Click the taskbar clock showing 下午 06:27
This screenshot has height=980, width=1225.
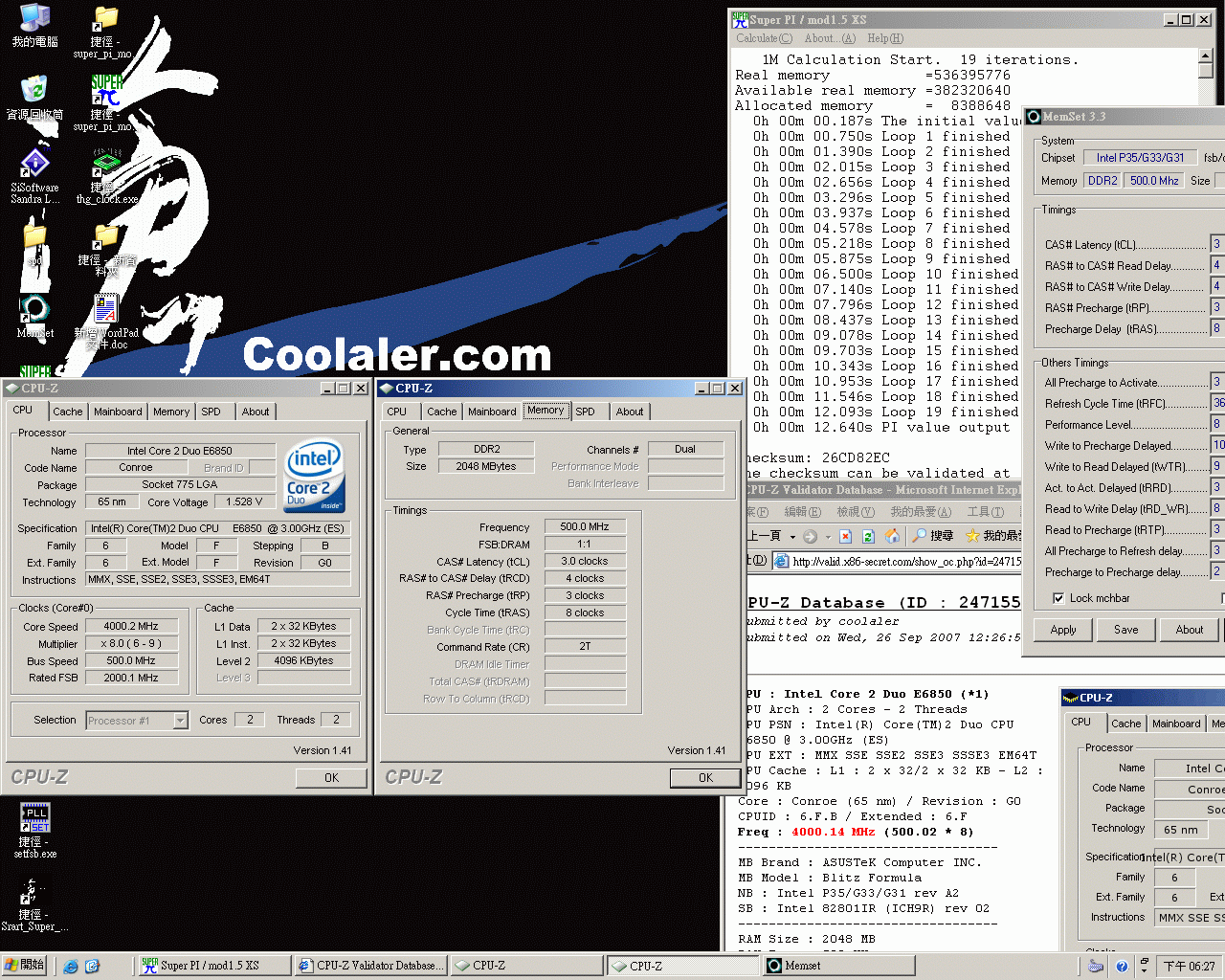pyautogui.click(x=1189, y=967)
